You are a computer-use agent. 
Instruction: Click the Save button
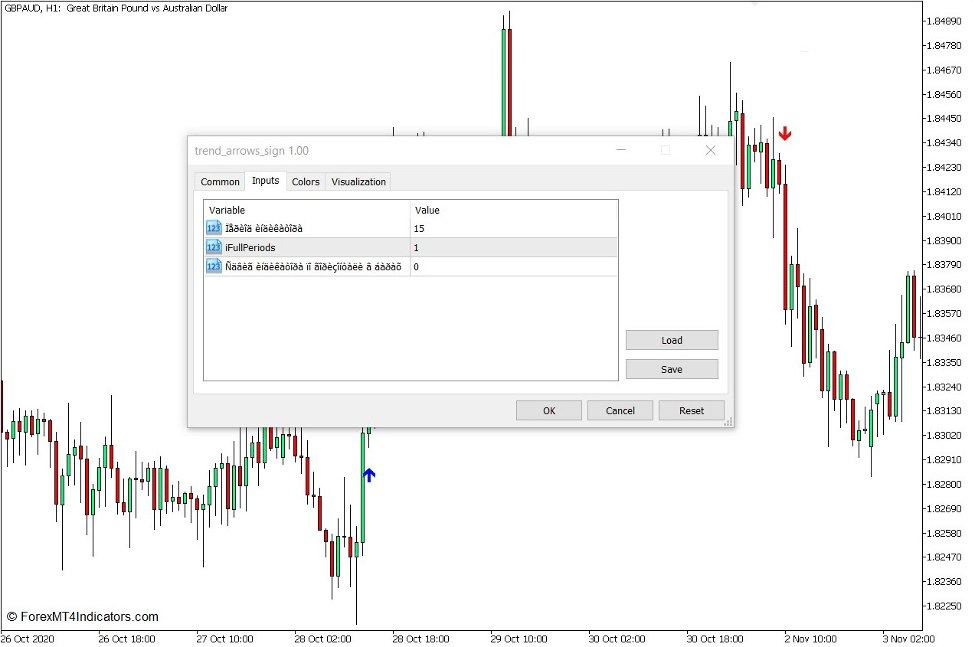(x=671, y=369)
